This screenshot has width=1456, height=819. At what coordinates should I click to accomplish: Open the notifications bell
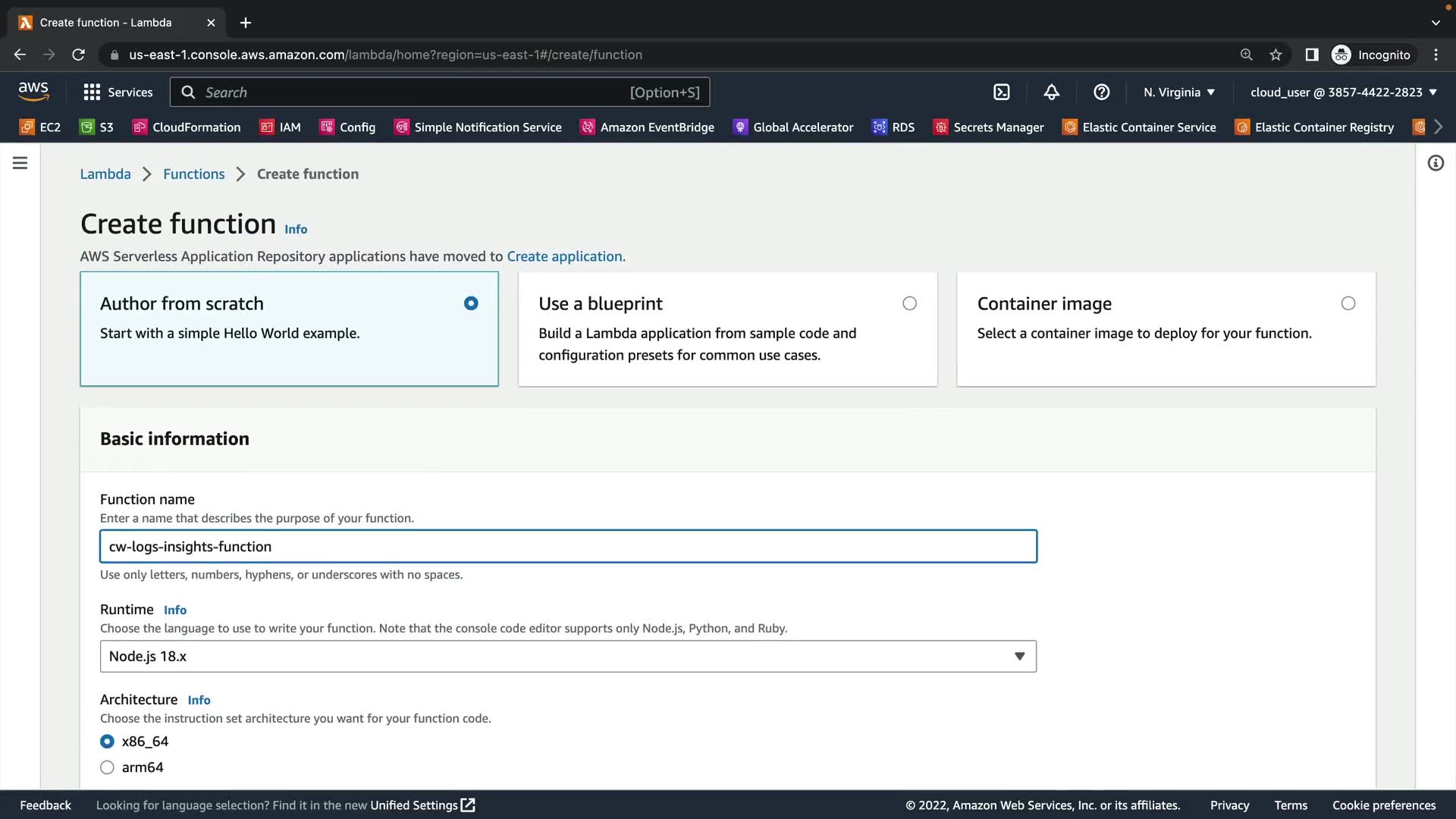pyautogui.click(x=1051, y=92)
